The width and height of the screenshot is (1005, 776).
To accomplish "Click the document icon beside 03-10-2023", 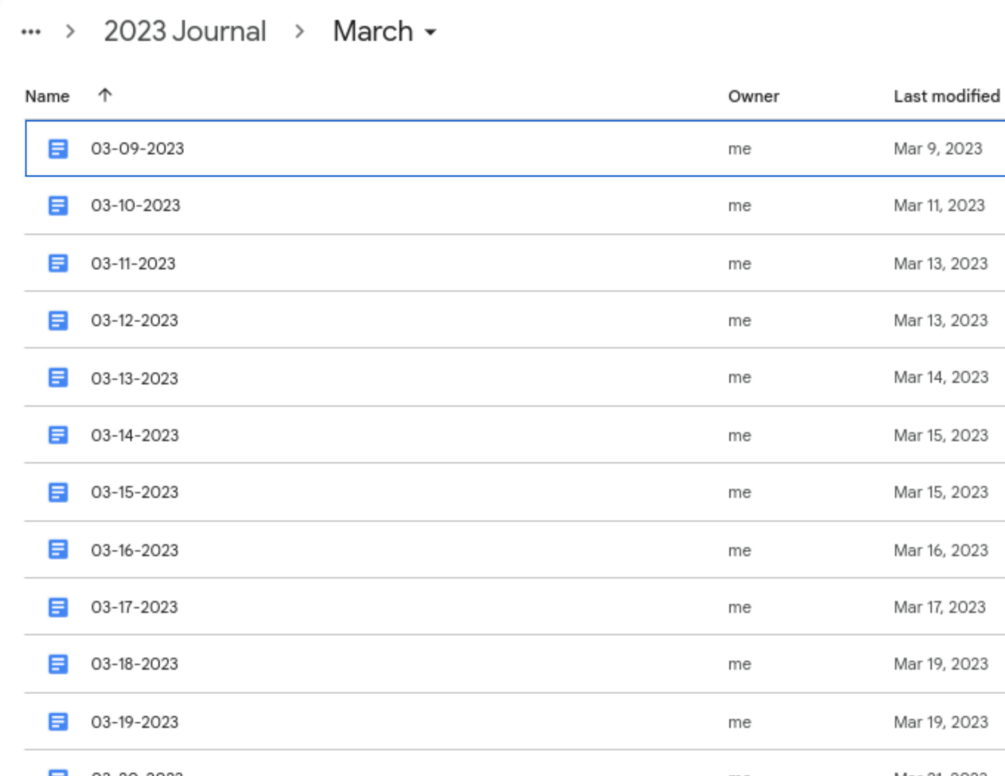I will 59,206.
